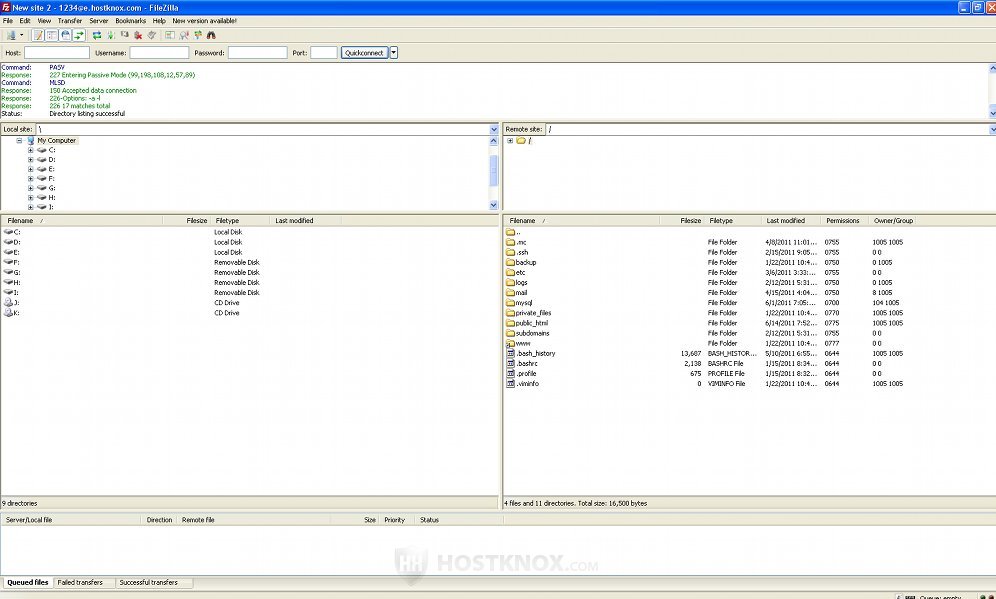Sort remote files by Last modified column

tap(791, 220)
